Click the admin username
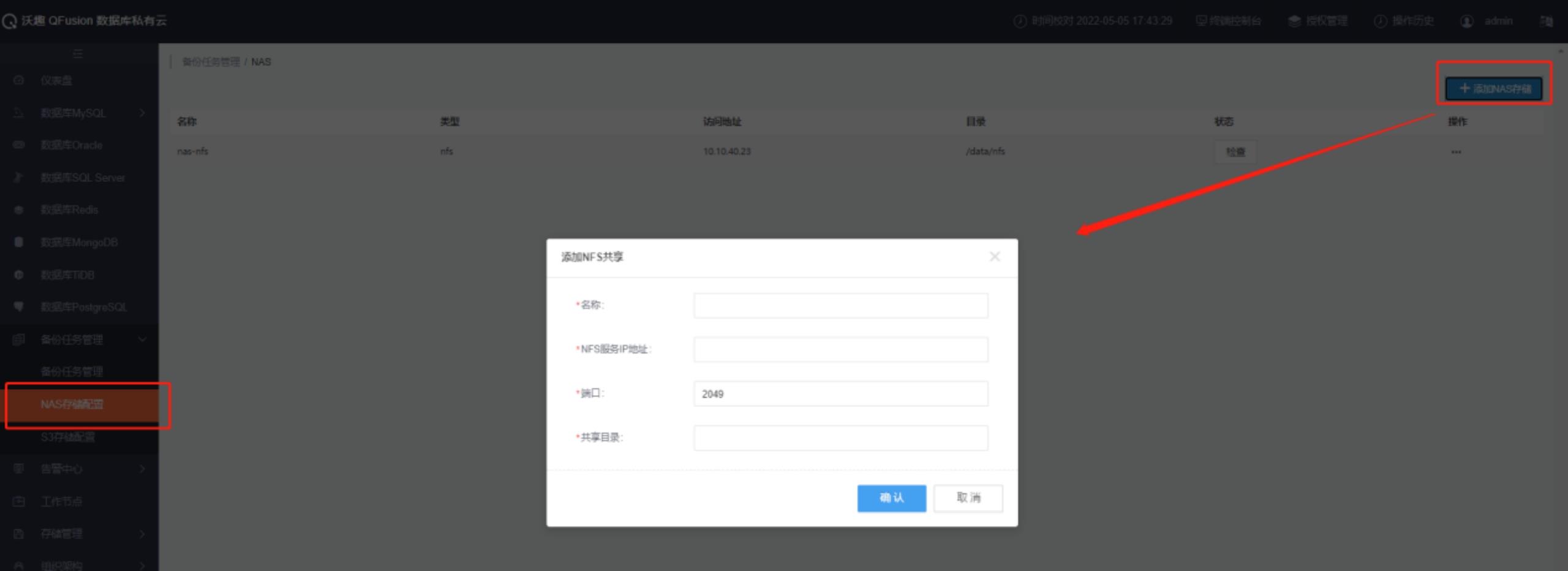The image size is (1568, 571). click(x=1498, y=21)
